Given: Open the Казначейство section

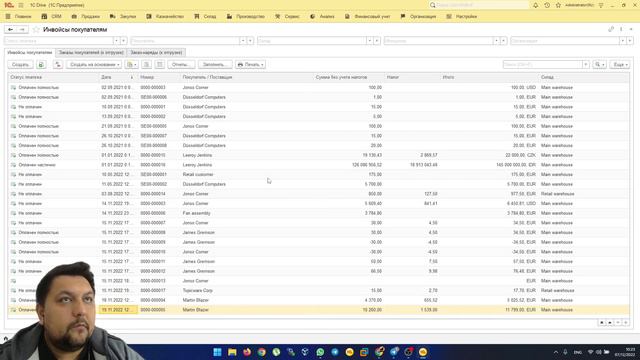Looking at the screenshot, I should point(165,16).
